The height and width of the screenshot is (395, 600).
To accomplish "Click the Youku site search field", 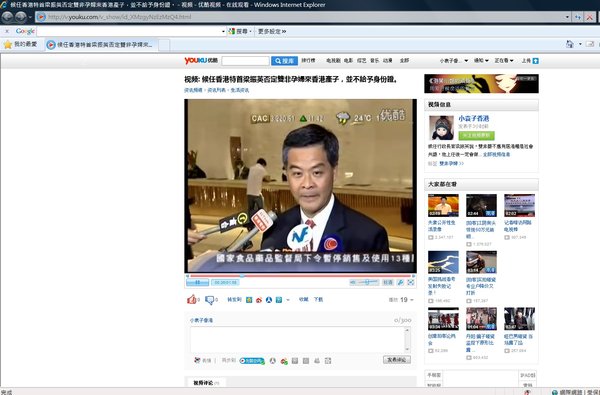I will coord(245,61).
